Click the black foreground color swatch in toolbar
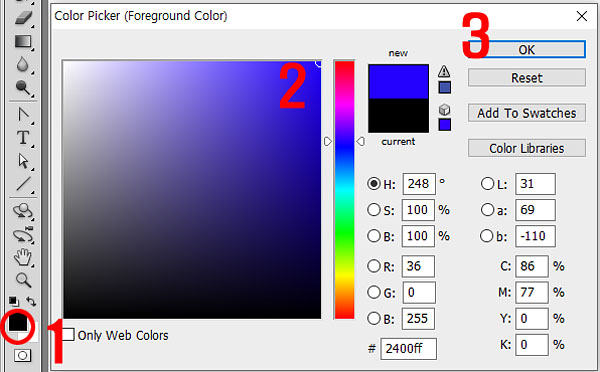 point(18,322)
